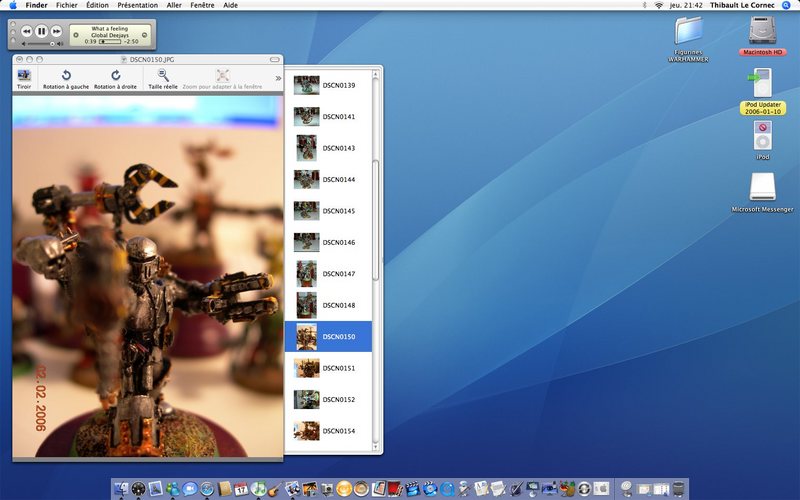The height and width of the screenshot is (500, 800).
Task: Open the Présentation menu
Action: click(x=137, y=5)
